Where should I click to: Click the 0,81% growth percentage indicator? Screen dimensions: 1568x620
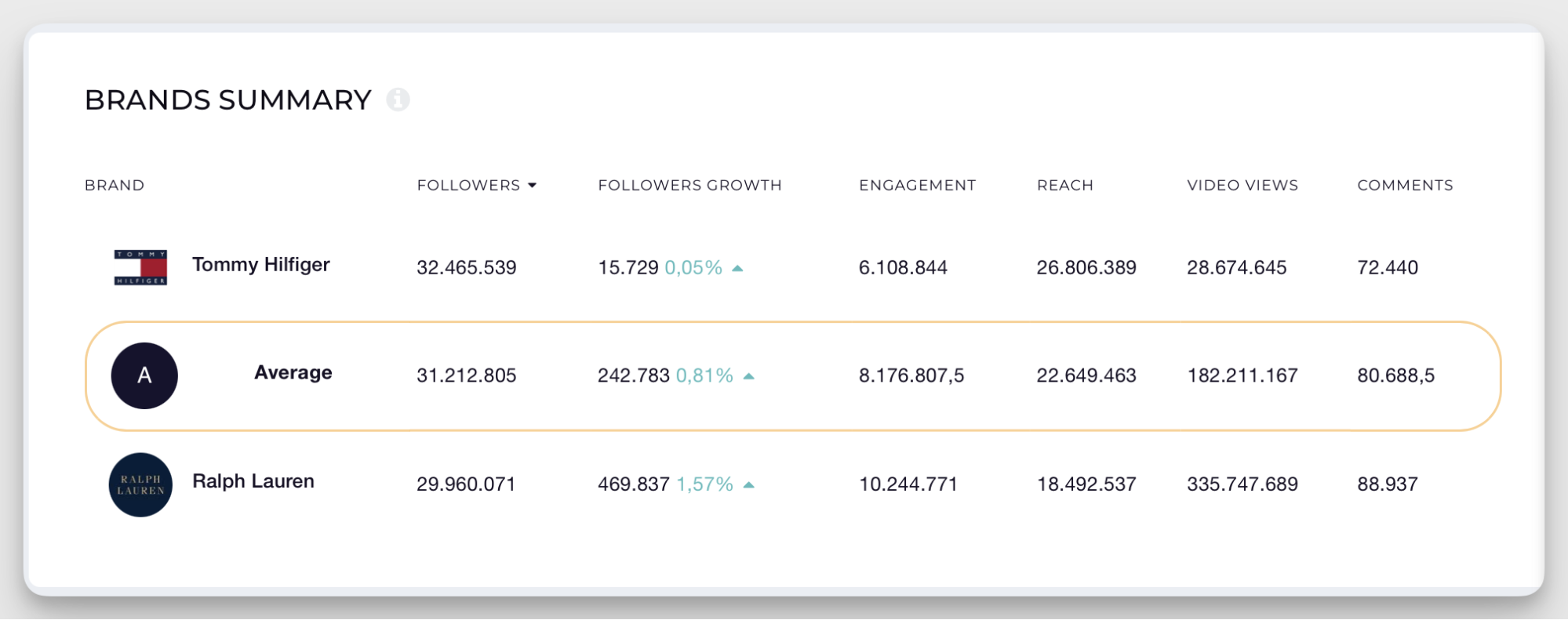(704, 375)
